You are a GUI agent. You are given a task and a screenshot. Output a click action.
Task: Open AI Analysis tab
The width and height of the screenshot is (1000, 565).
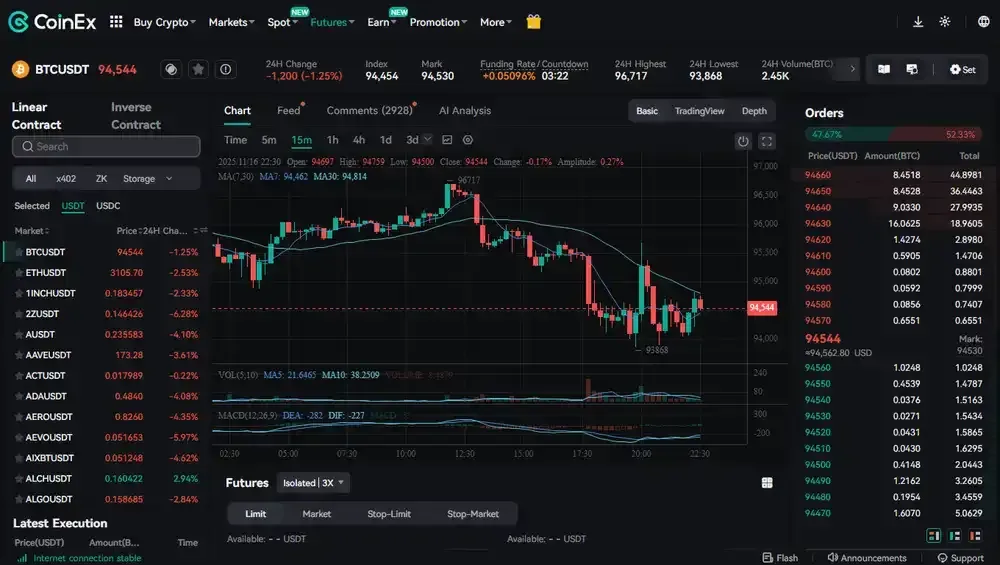click(x=465, y=111)
